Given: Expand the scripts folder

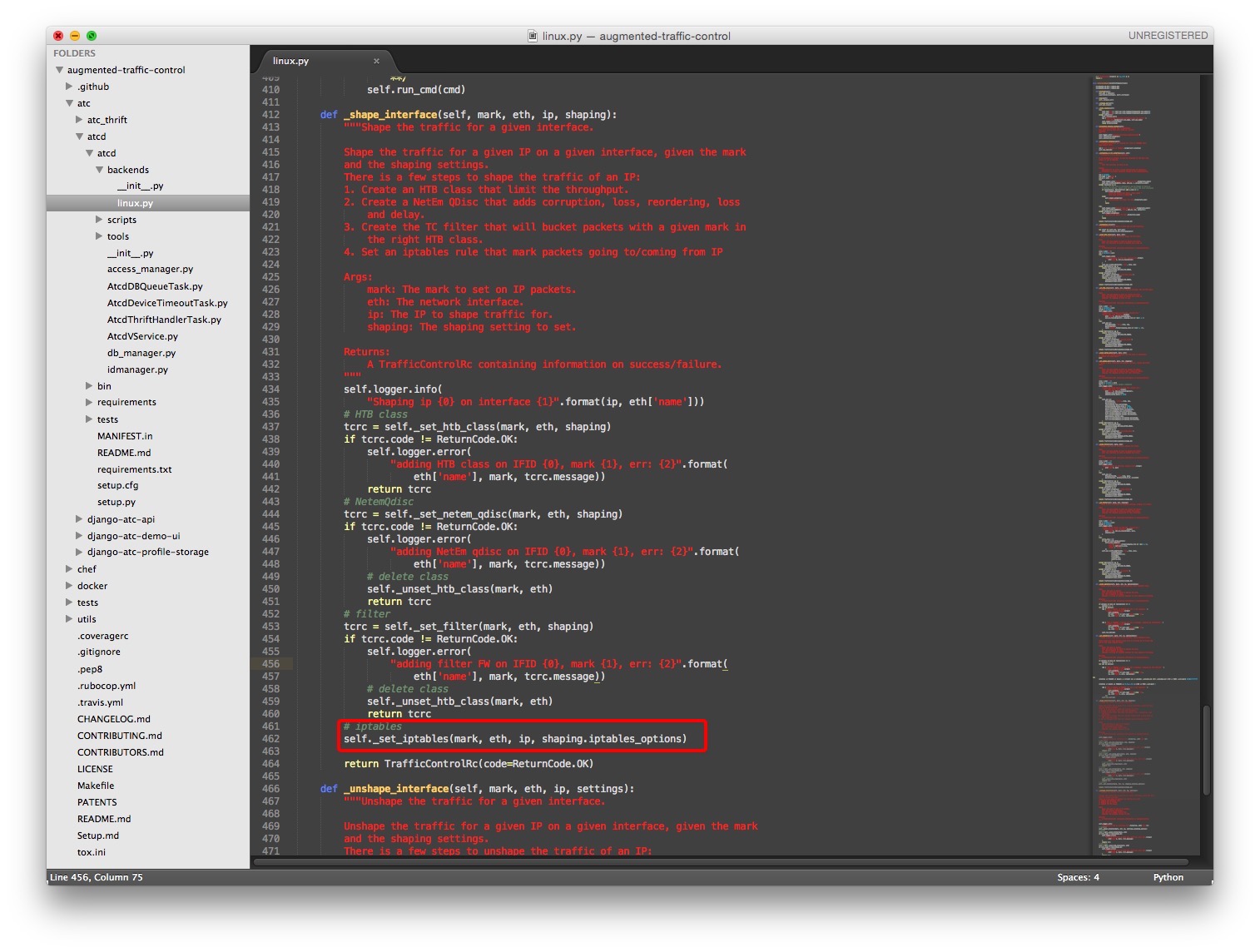Looking at the screenshot, I should click(x=100, y=220).
